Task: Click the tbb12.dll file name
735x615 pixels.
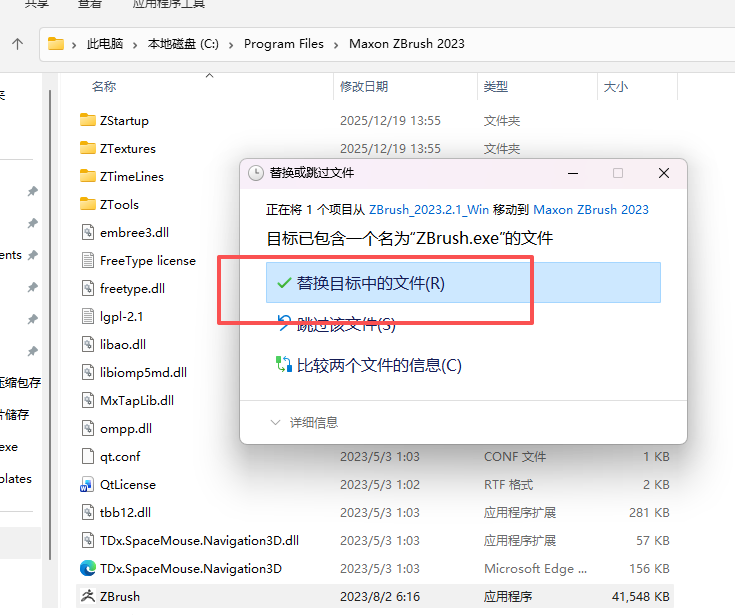Action: tap(125, 512)
